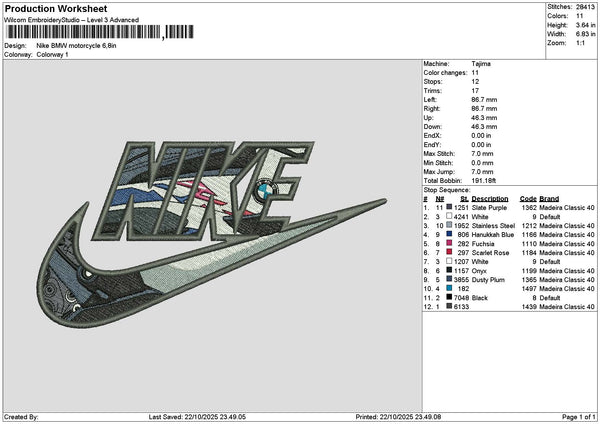600x424 pixels.
Task: Click the Printed timestamp 22/10/2025 23.49.08
Action: click(411, 417)
